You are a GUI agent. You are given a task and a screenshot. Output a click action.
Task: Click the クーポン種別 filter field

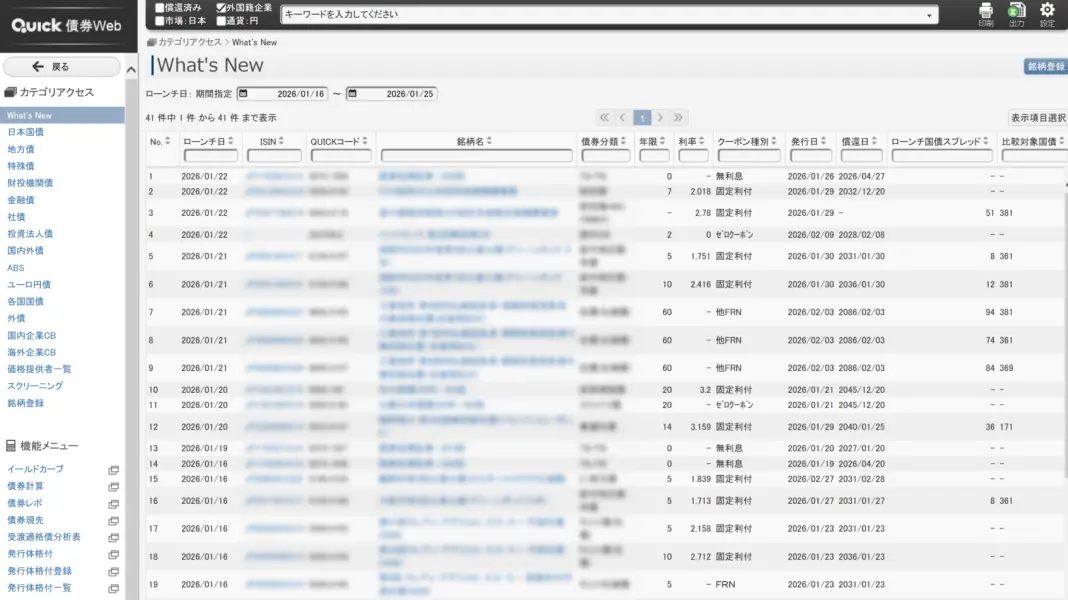point(749,156)
